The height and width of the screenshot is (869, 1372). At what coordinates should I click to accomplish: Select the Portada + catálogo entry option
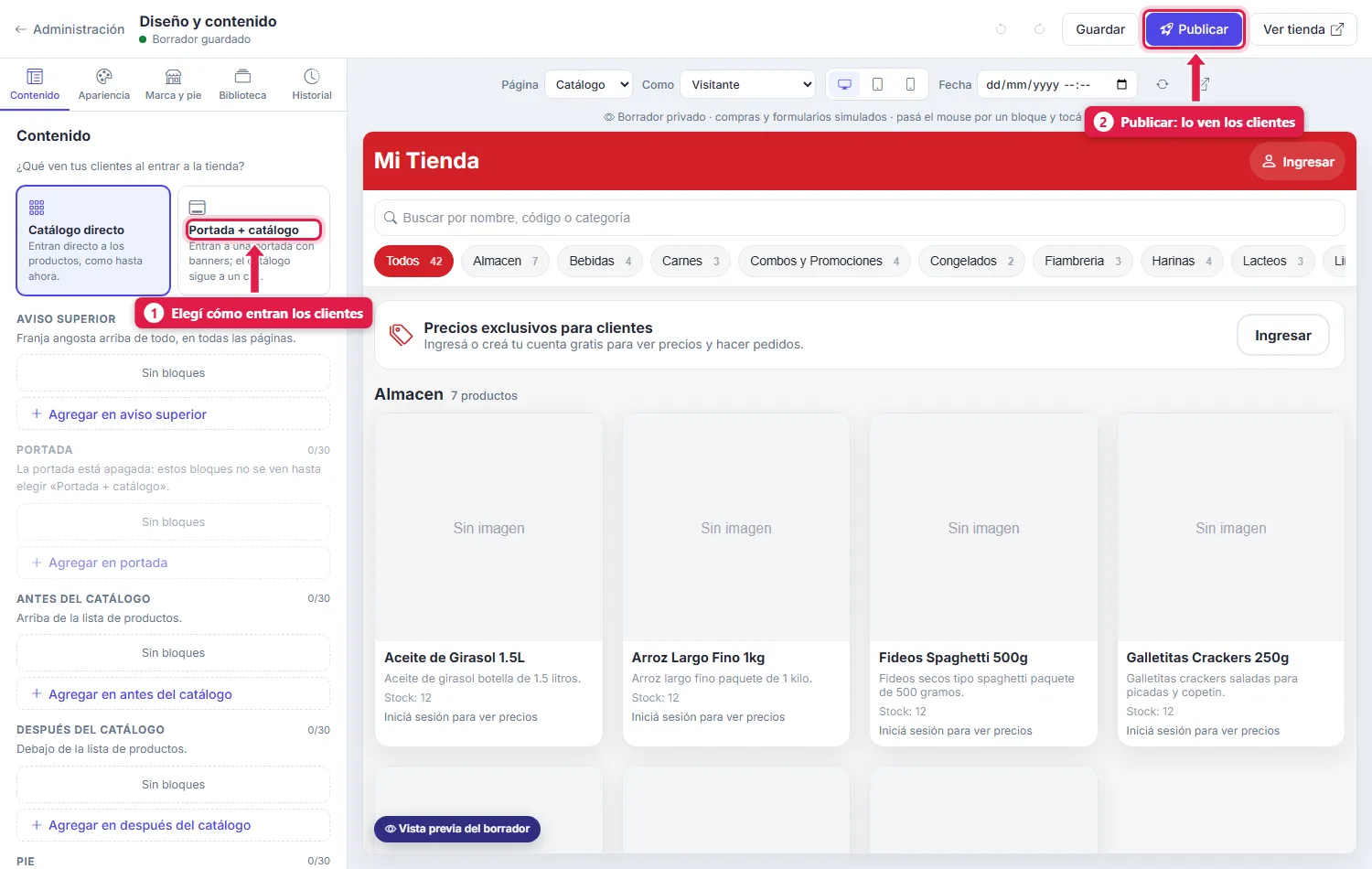253,241
